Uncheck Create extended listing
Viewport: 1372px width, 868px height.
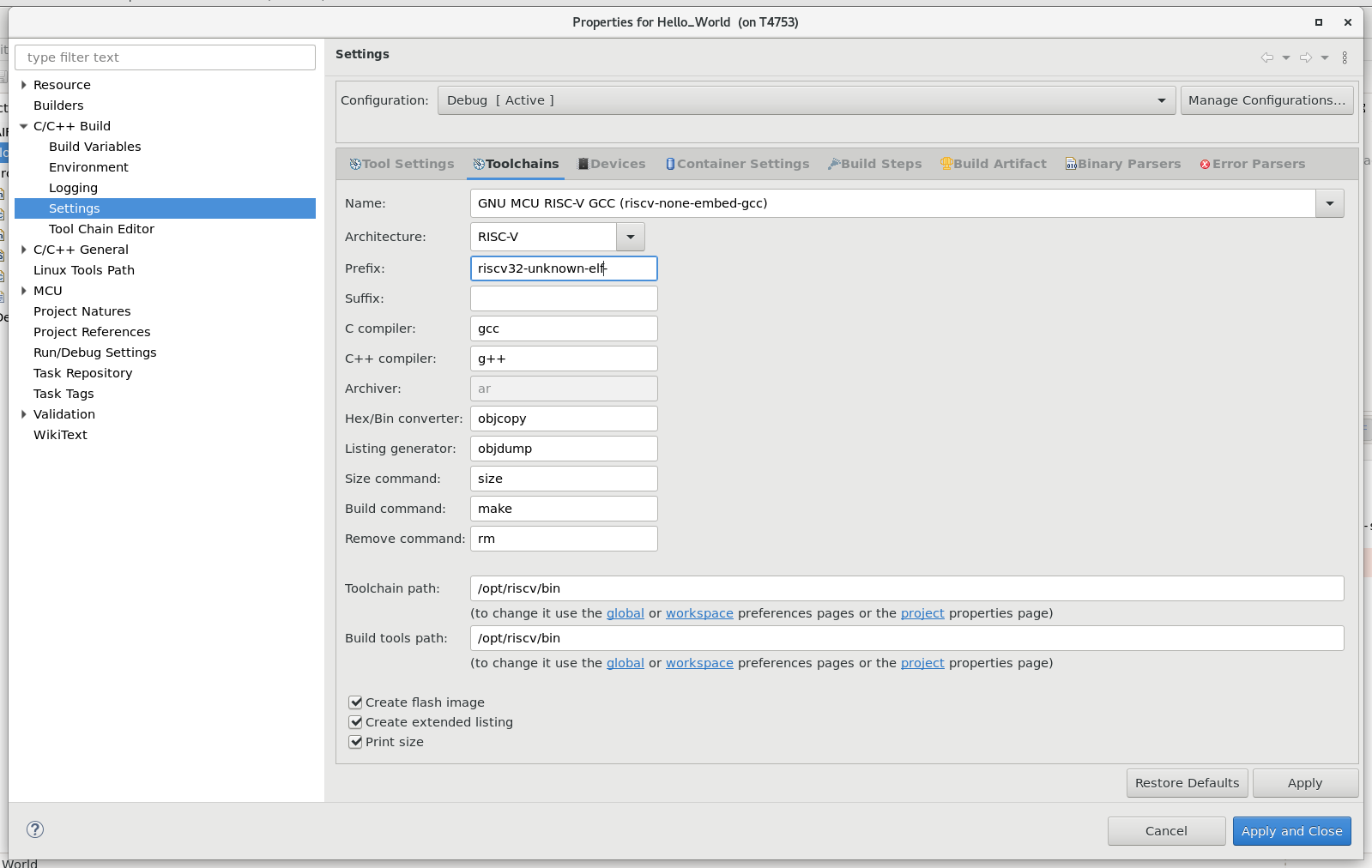coord(355,722)
